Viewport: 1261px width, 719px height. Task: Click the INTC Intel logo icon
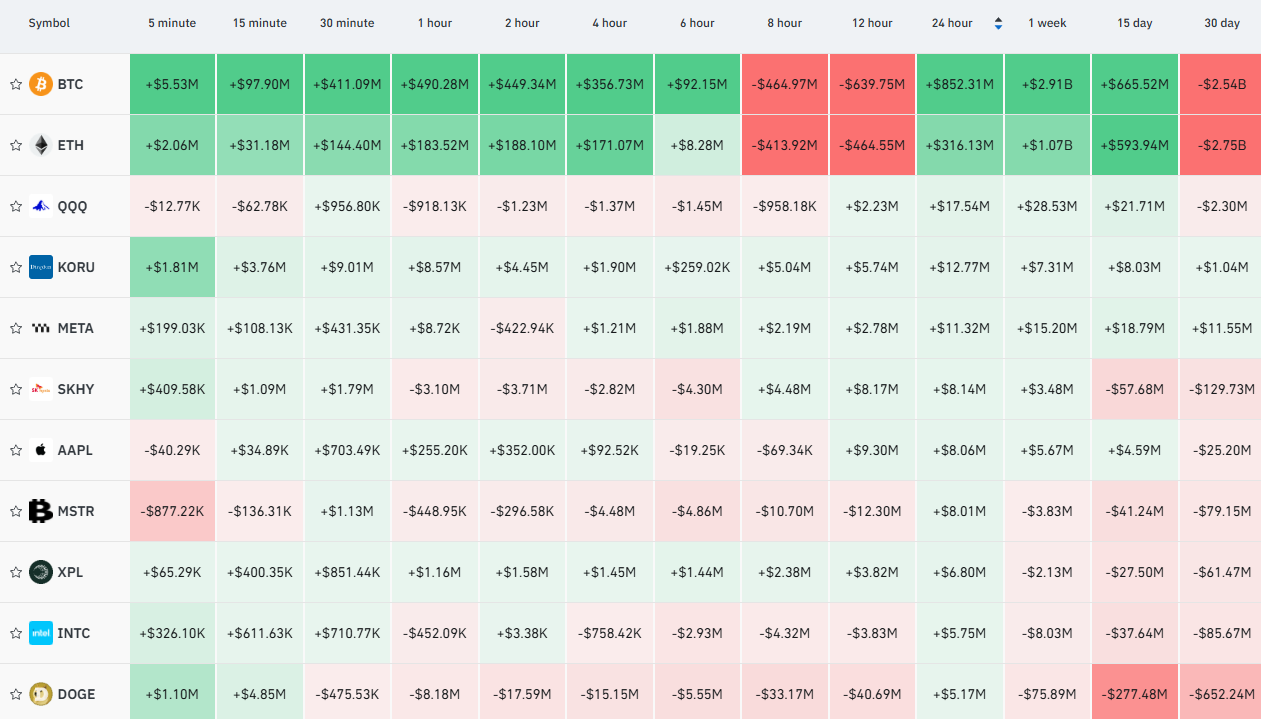(41, 633)
